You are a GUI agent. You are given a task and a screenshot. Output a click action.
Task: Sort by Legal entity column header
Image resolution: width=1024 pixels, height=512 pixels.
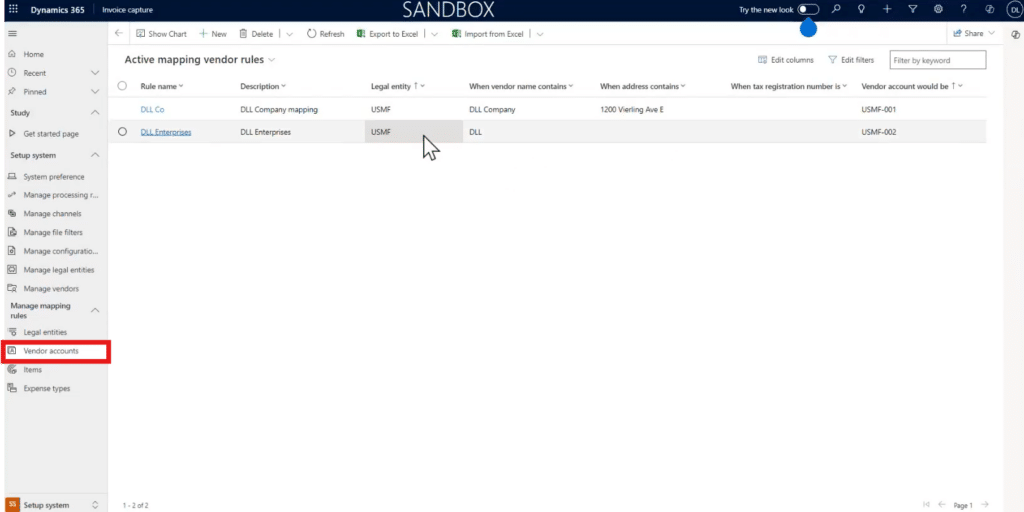click(x=398, y=86)
